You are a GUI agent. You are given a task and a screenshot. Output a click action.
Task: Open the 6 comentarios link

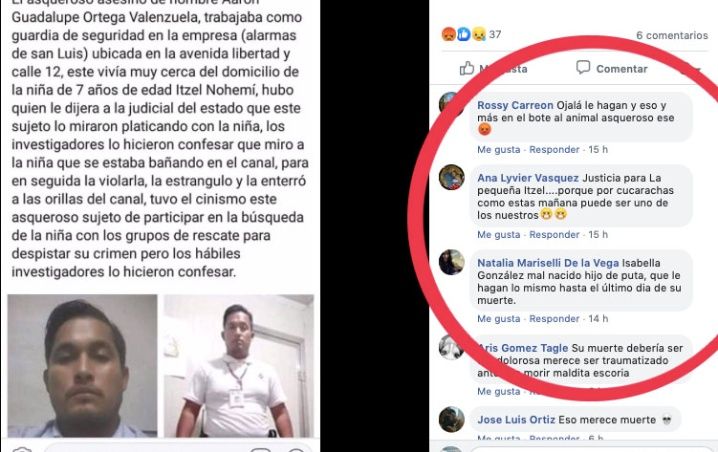672,35
